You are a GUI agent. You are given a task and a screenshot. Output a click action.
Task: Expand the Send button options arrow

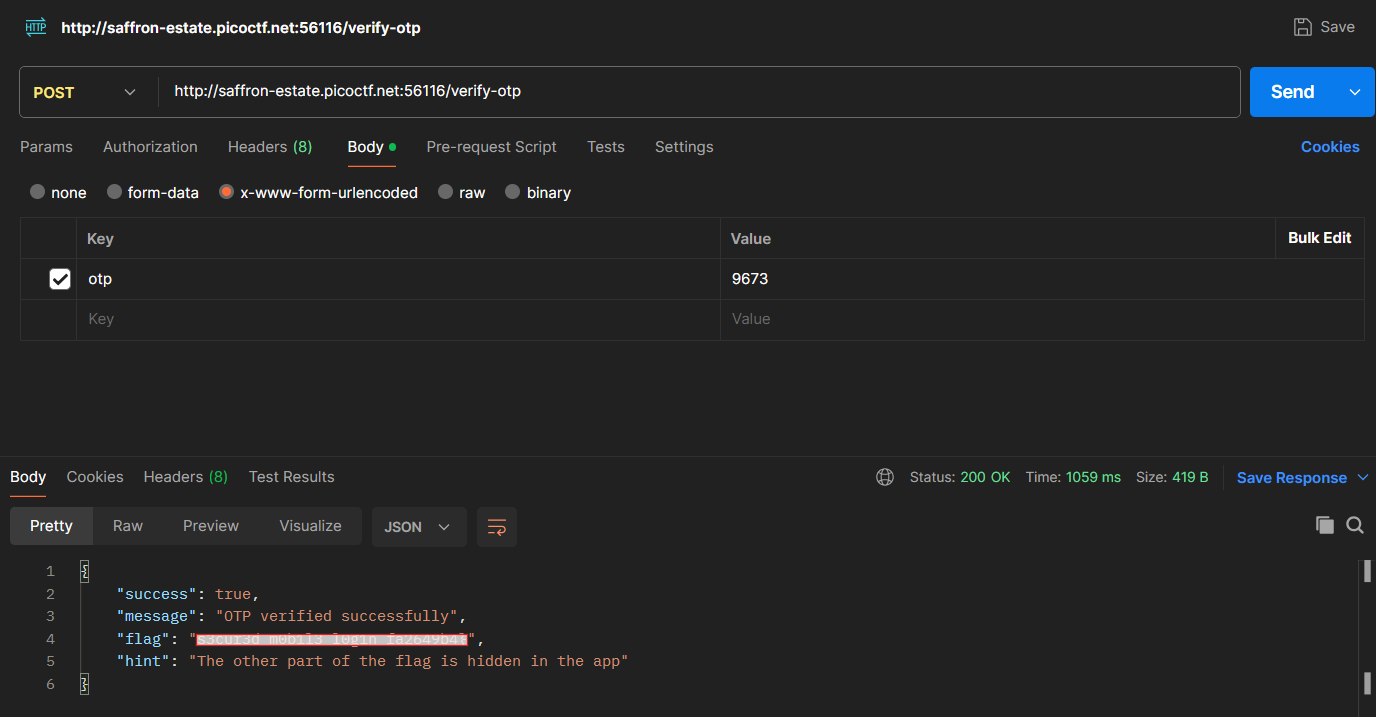pos(1355,92)
